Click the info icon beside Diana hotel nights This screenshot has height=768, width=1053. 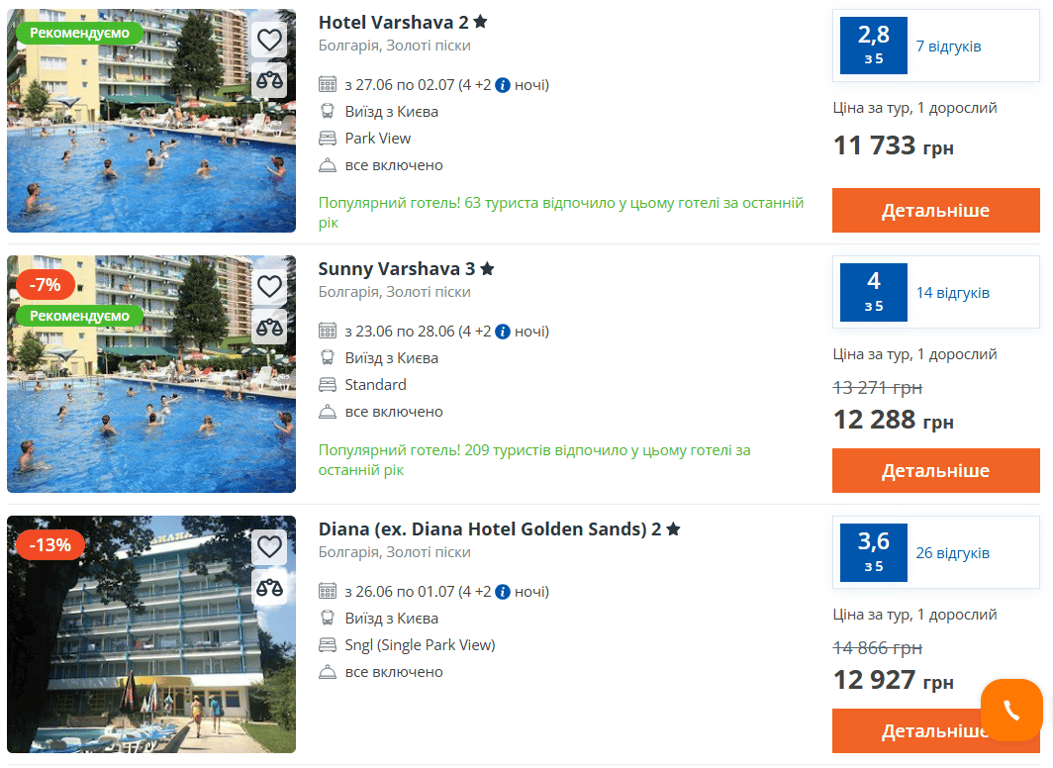tap(502, 591)
